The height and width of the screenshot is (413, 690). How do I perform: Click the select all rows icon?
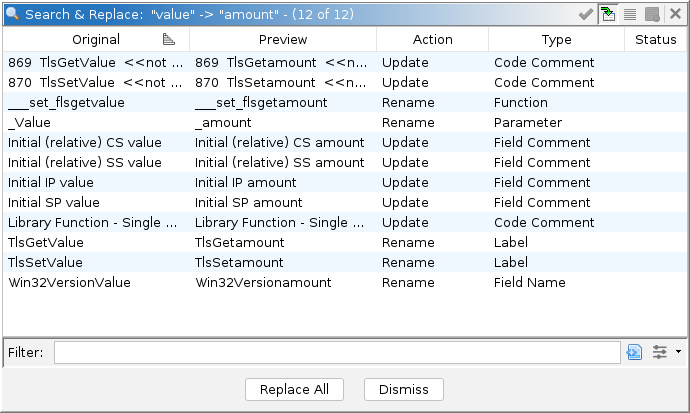coord(630,14)
